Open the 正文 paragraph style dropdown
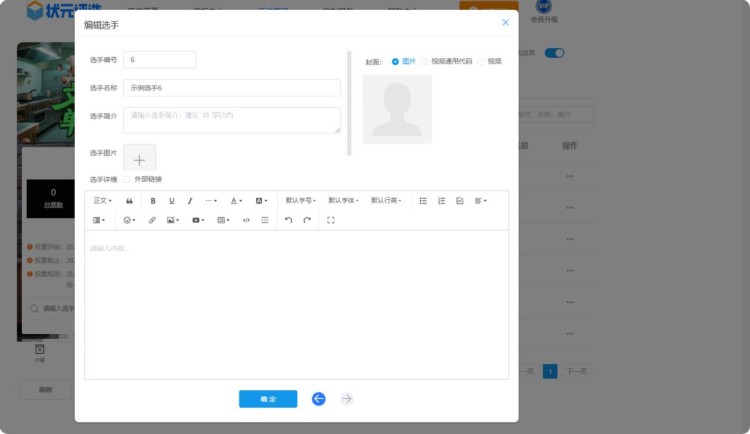Viewport: 750px width, 434px height. click(x=102, y=201)
